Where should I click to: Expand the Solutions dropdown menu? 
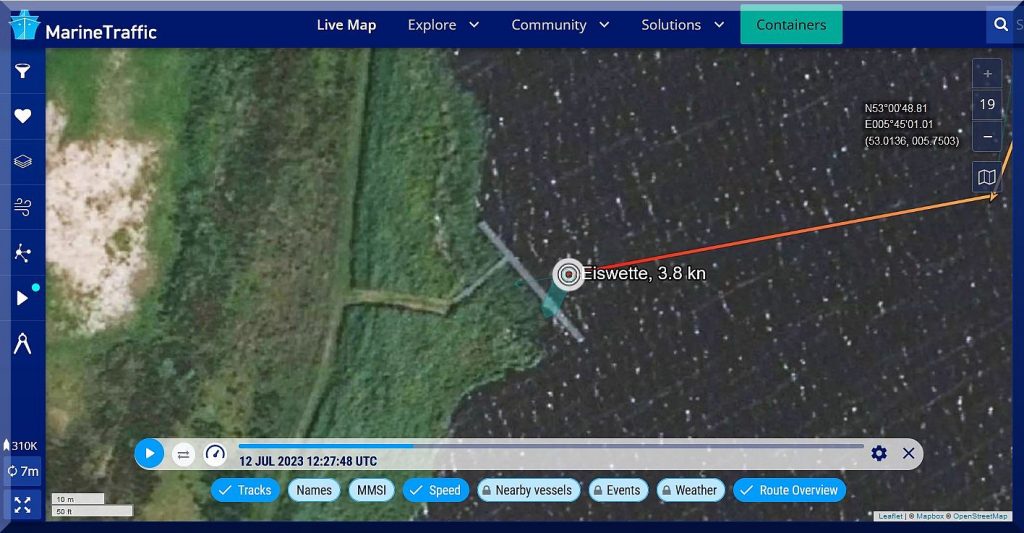coord(682,25)
